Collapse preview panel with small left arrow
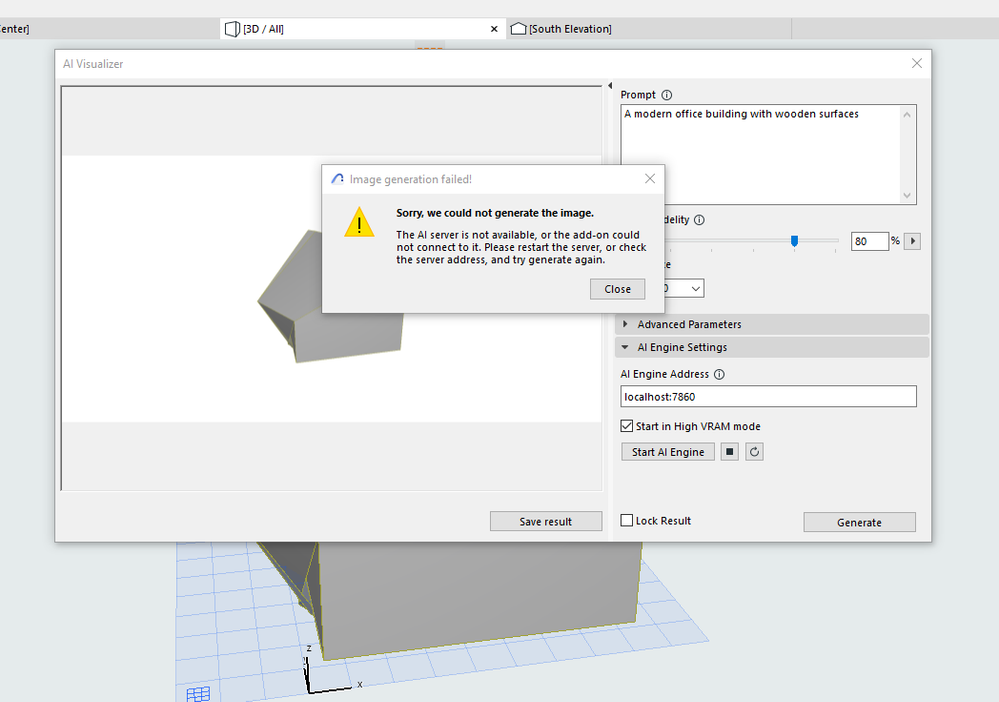 click(610, 85)
